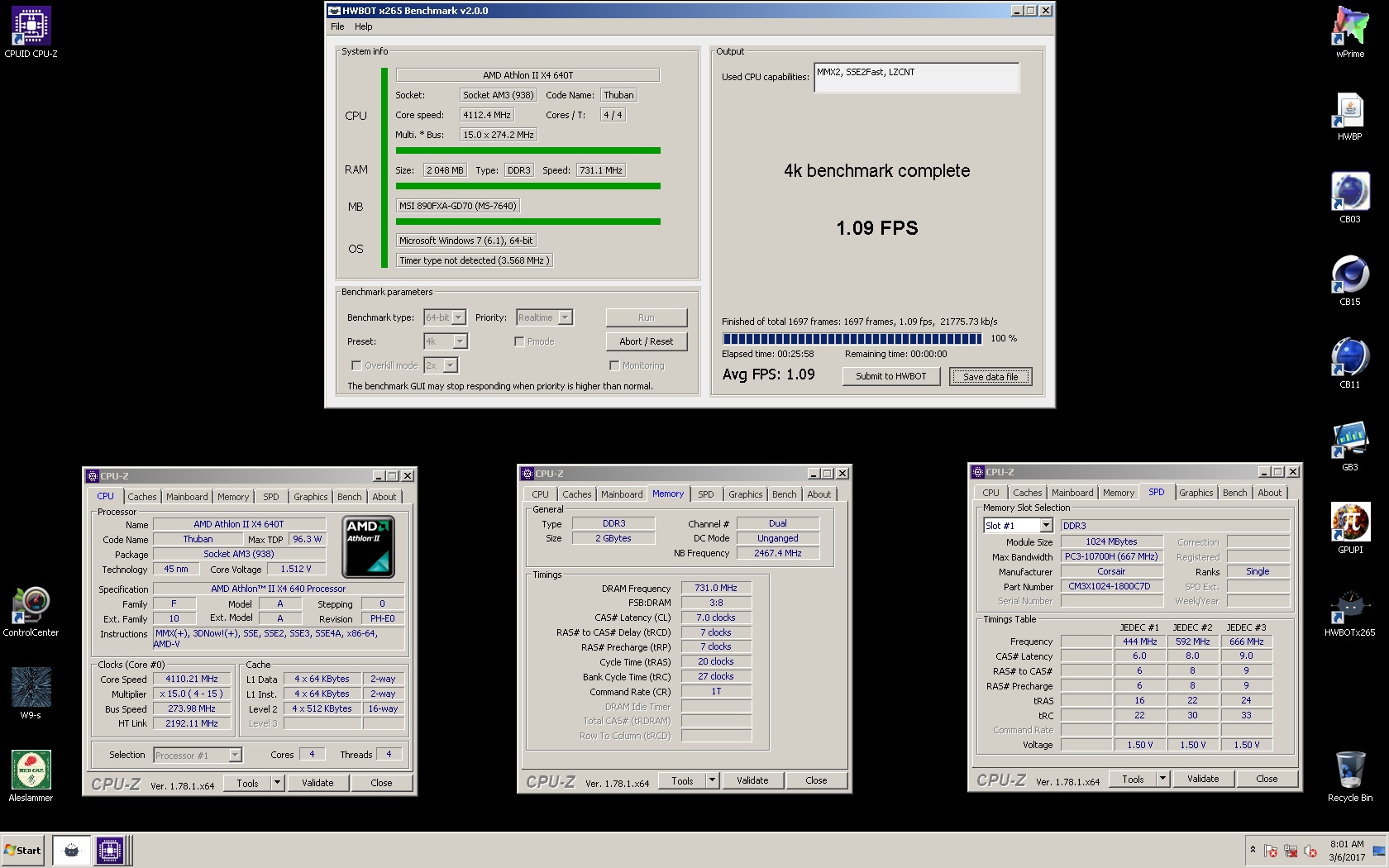Click the AMD Athlon II logo in CPU-Z
The width and height of the screenshot is (1389, 868).
pos(369,546)
